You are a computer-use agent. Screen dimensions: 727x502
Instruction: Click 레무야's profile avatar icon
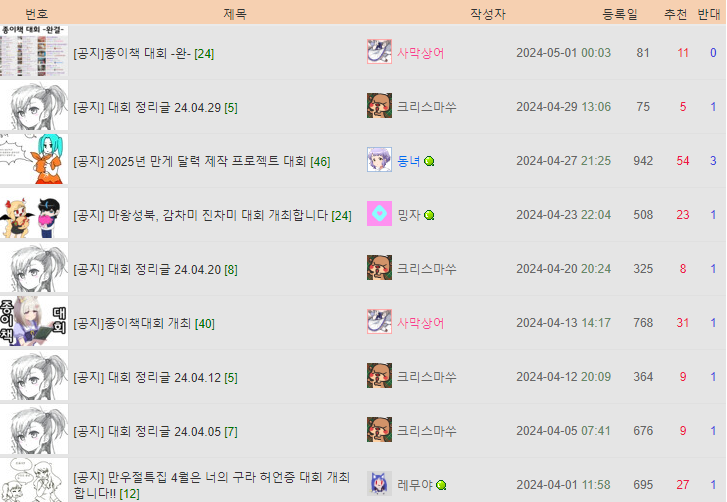pyautogui.click(x=379, y=483)
